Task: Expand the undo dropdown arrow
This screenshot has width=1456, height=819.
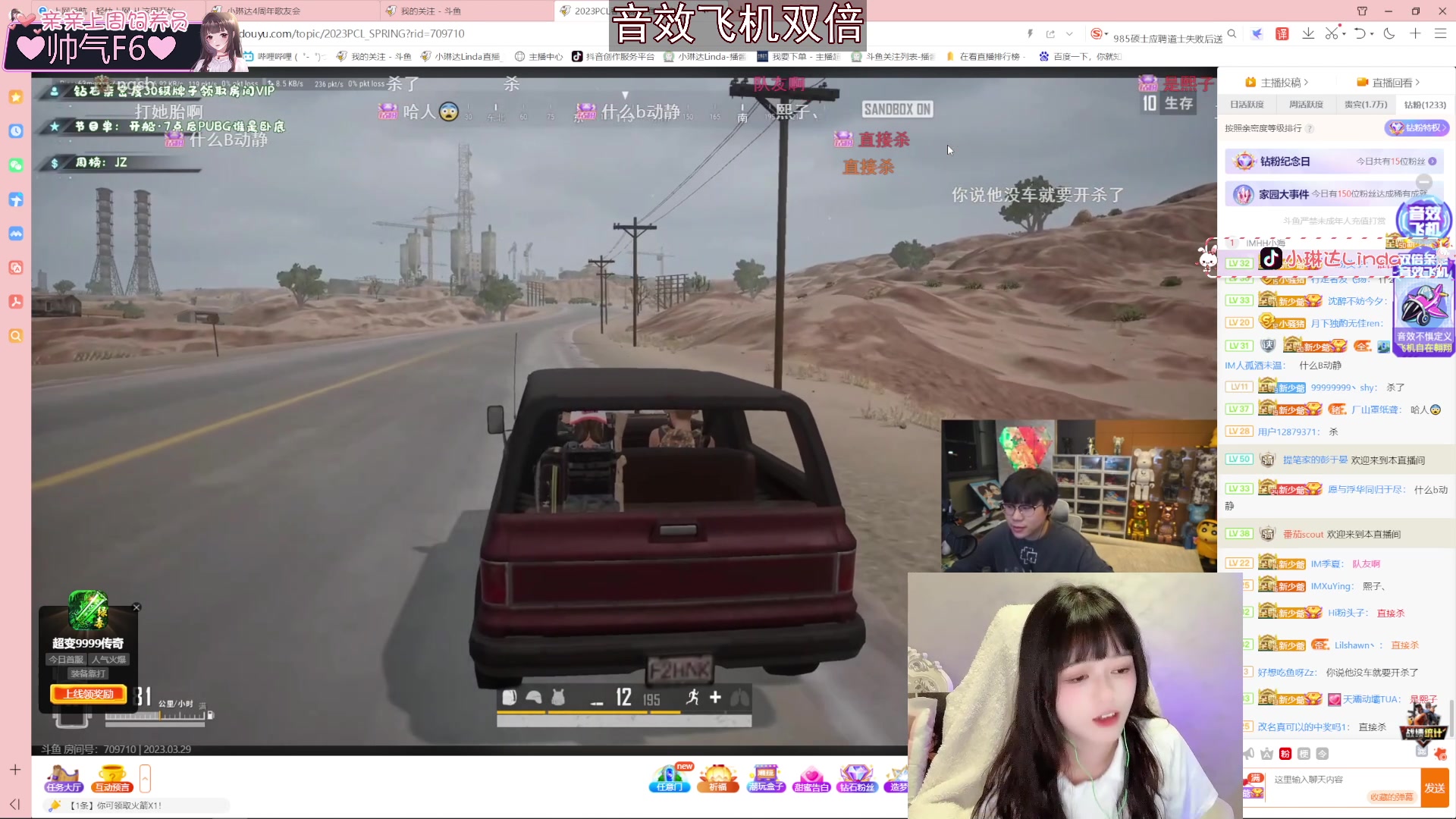Action: pos(1373,34)
